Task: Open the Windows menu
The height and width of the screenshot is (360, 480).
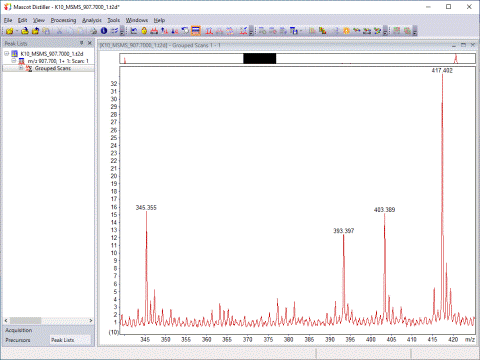Action: 137,20
